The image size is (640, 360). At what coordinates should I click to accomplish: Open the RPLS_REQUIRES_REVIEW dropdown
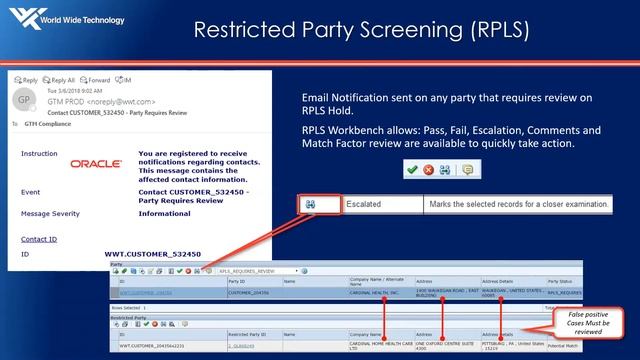[258, 271]
